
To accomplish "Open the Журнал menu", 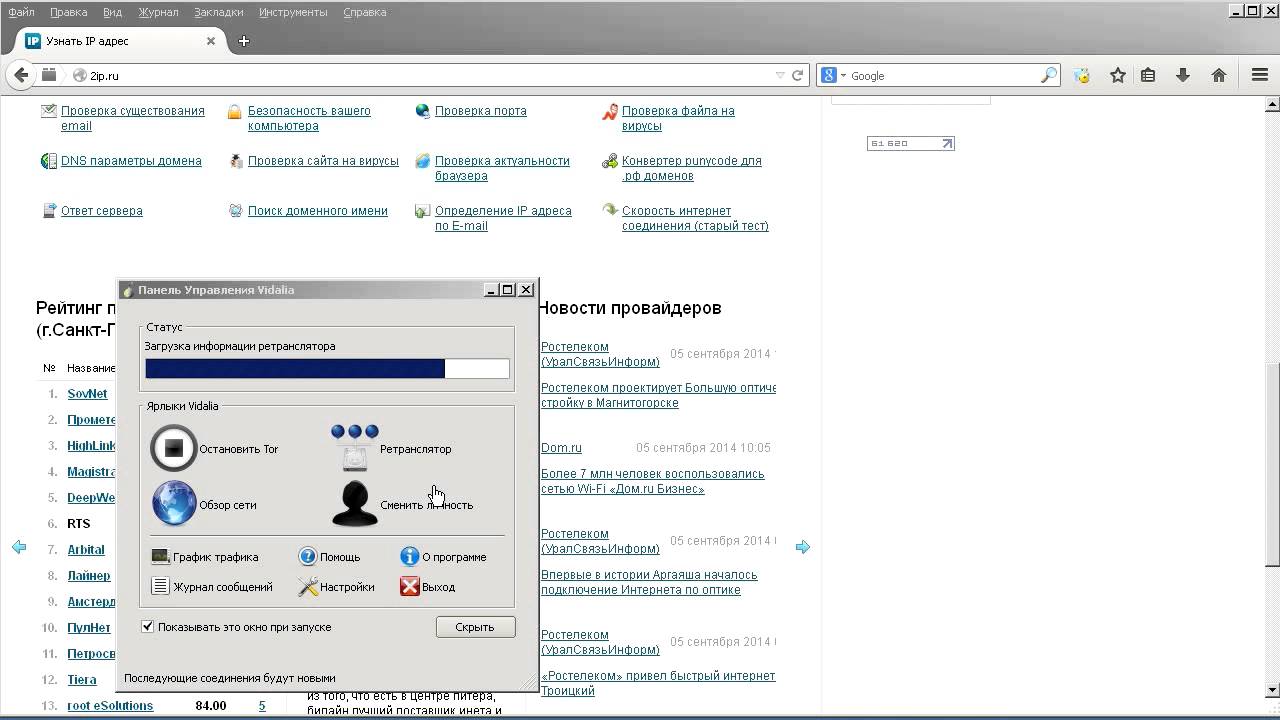I will tap(158, 12).
